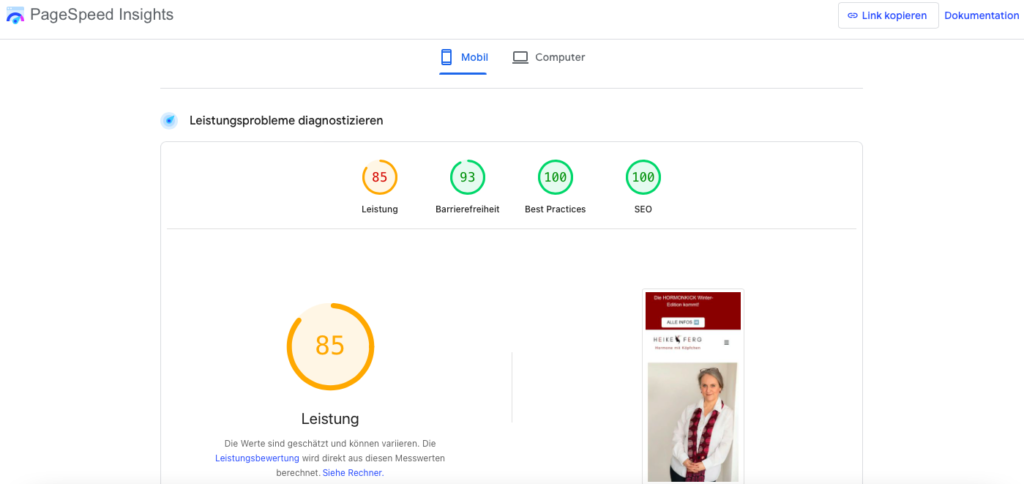
Task: Open the 100 SEO score gauge
Action: (643, 178)
